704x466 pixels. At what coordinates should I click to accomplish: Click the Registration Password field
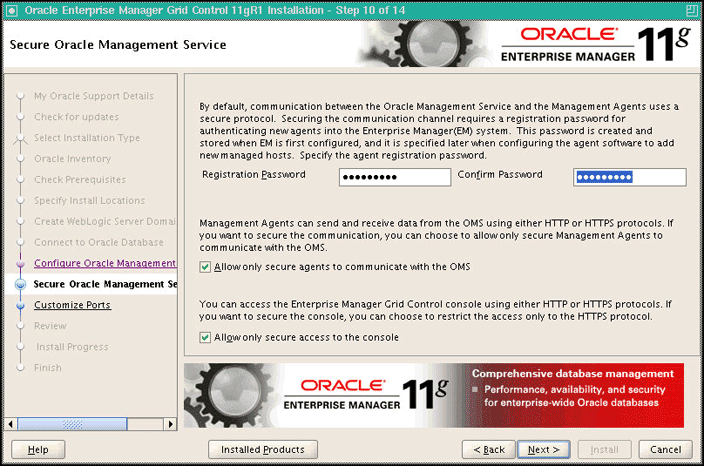pos(395,177)
